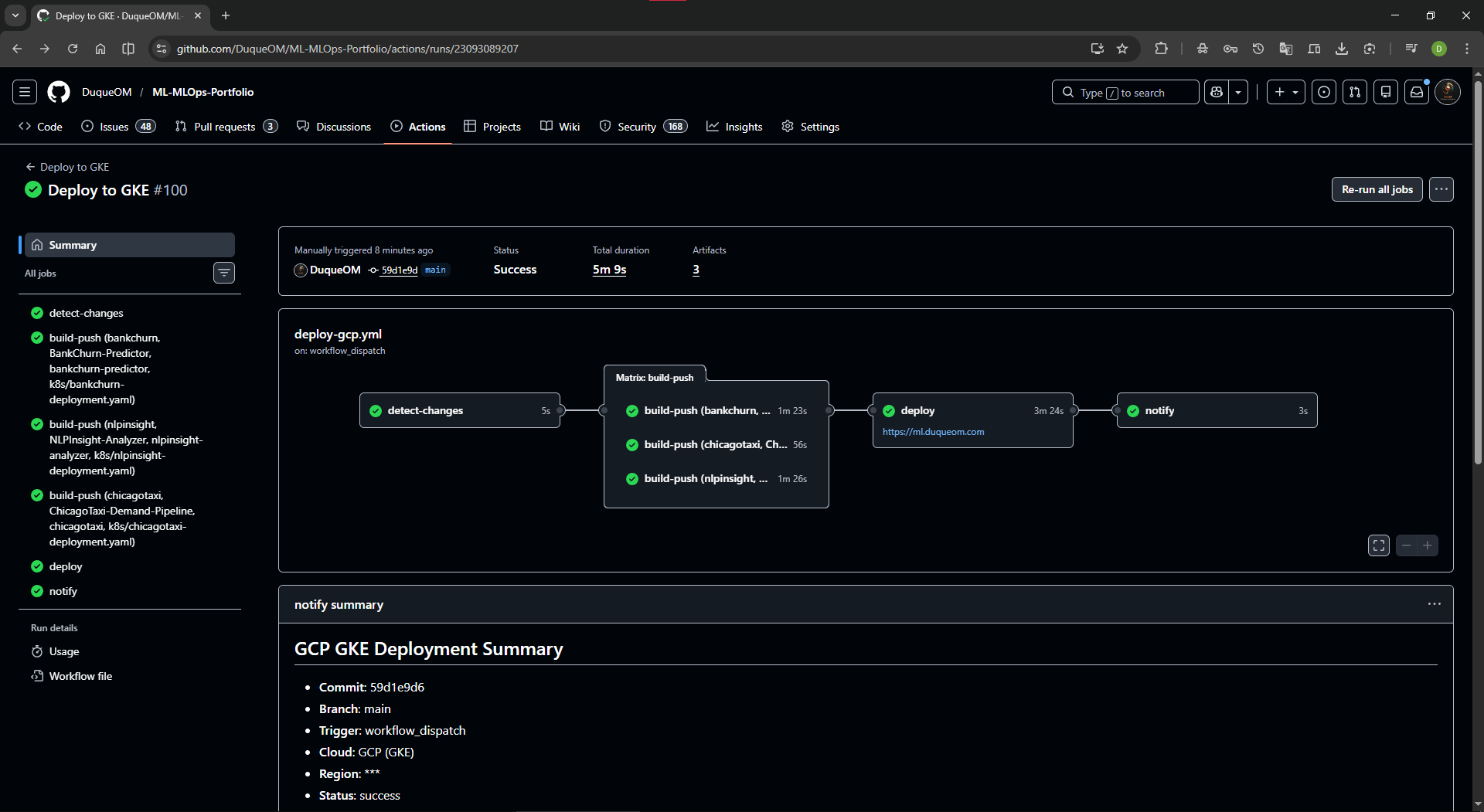Image resolution: width=1484 pixels, height=812 pixels.
Task: Click the fullscreen workflow graph icon
Action: (1378, 545)
